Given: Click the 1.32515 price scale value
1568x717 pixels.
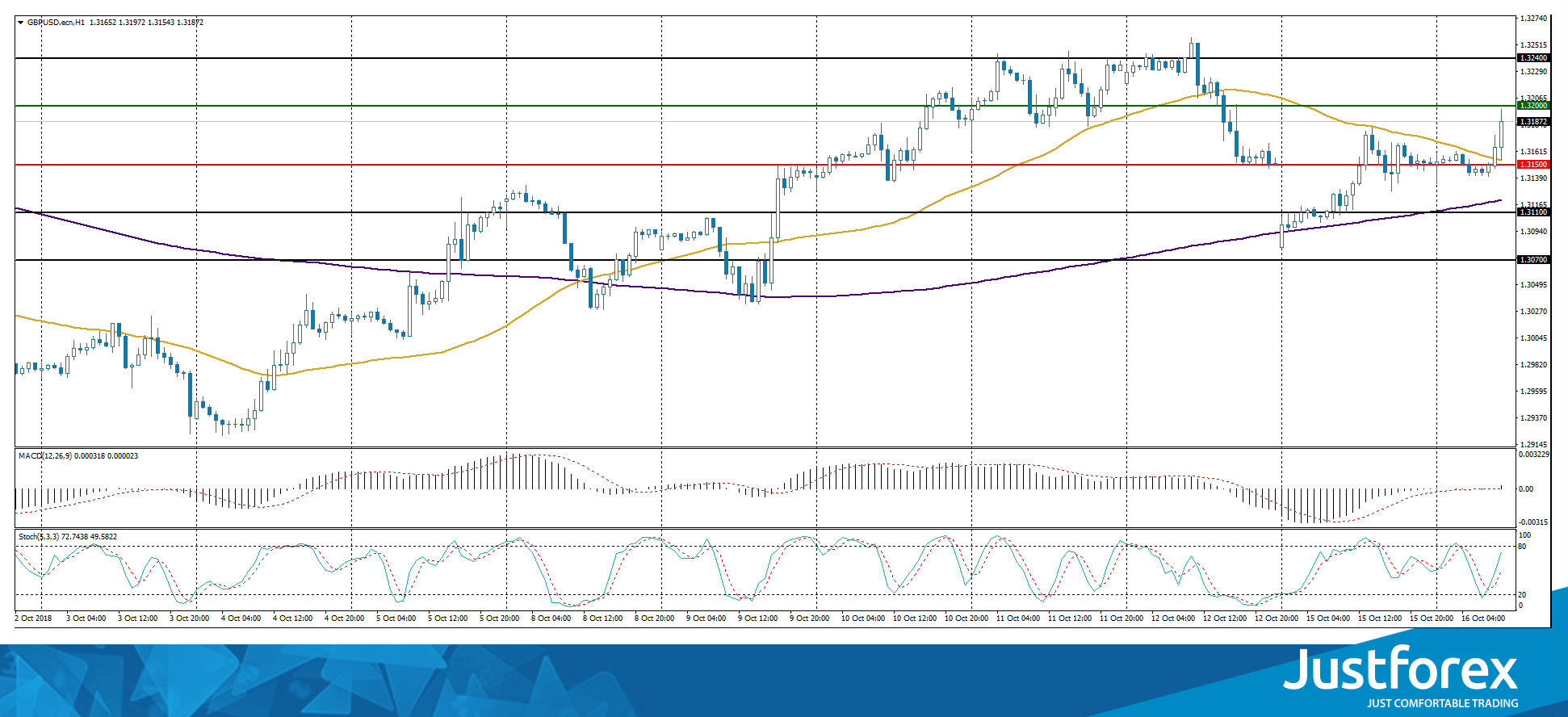Looking at the screenshot, I should [1533, 45].
